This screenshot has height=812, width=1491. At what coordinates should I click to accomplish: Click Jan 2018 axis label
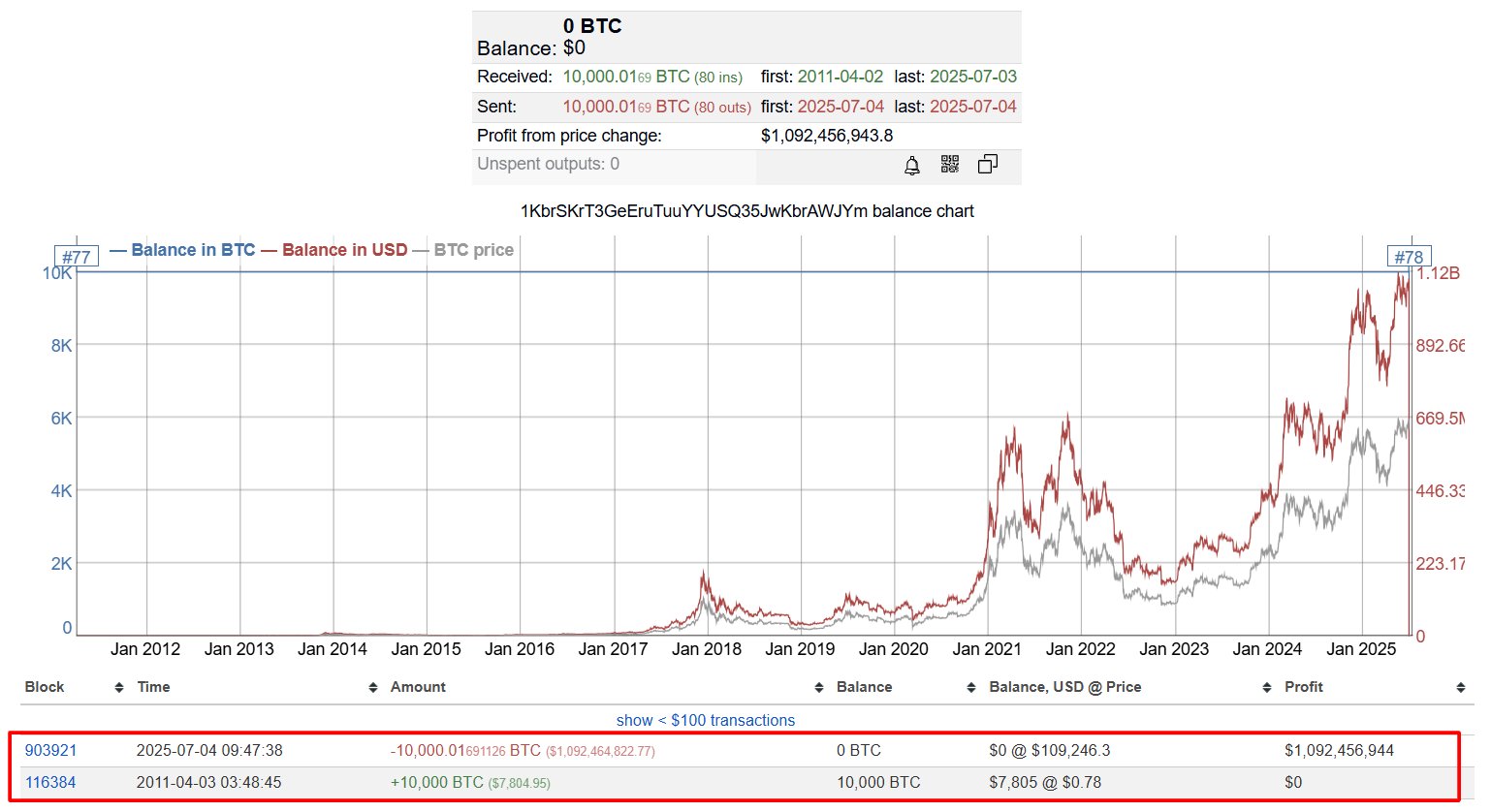(x=707, y=649)
